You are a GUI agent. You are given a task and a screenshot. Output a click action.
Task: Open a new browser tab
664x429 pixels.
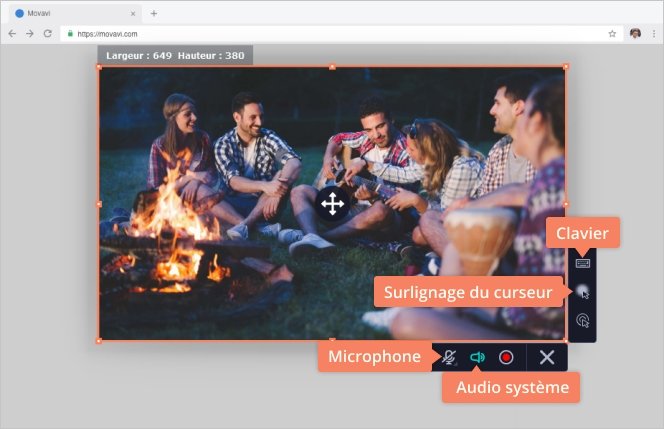(154, 14)
